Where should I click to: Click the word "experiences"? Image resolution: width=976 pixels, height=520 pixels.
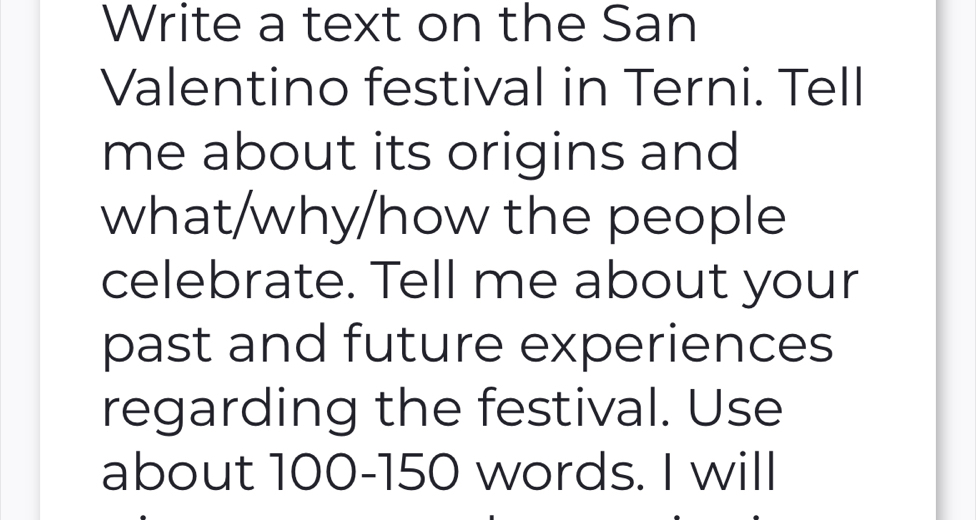point(676,345)
